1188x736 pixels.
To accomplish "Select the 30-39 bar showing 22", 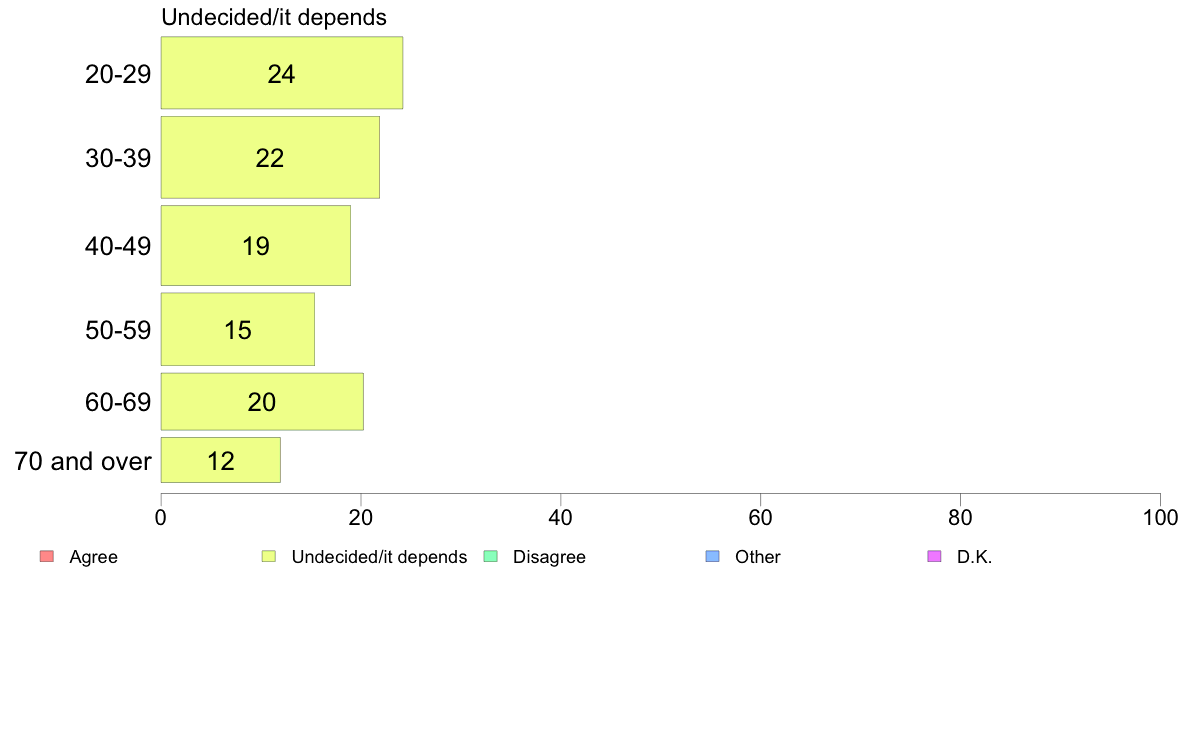I will click(270, 158).
